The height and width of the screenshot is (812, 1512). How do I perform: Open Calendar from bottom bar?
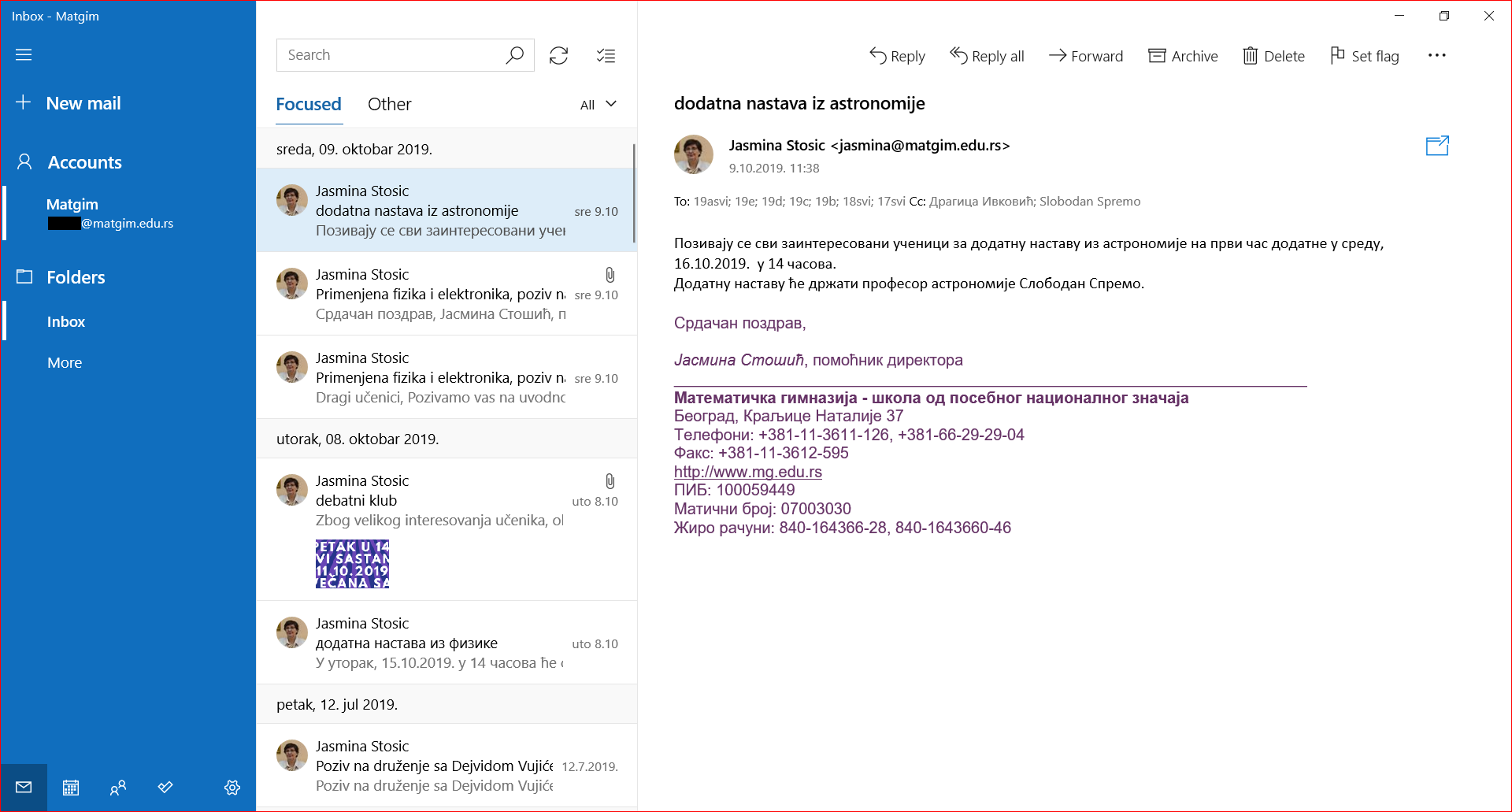(71, 787)
